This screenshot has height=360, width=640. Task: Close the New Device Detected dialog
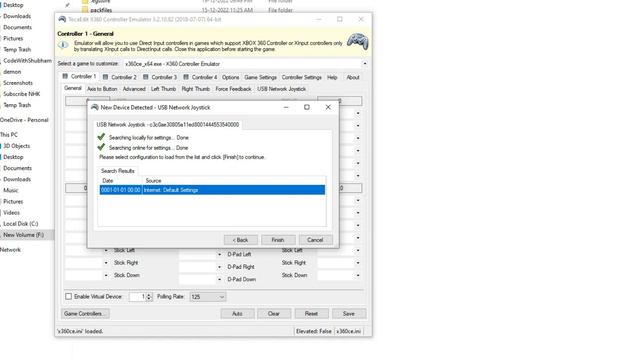point(328,107)
